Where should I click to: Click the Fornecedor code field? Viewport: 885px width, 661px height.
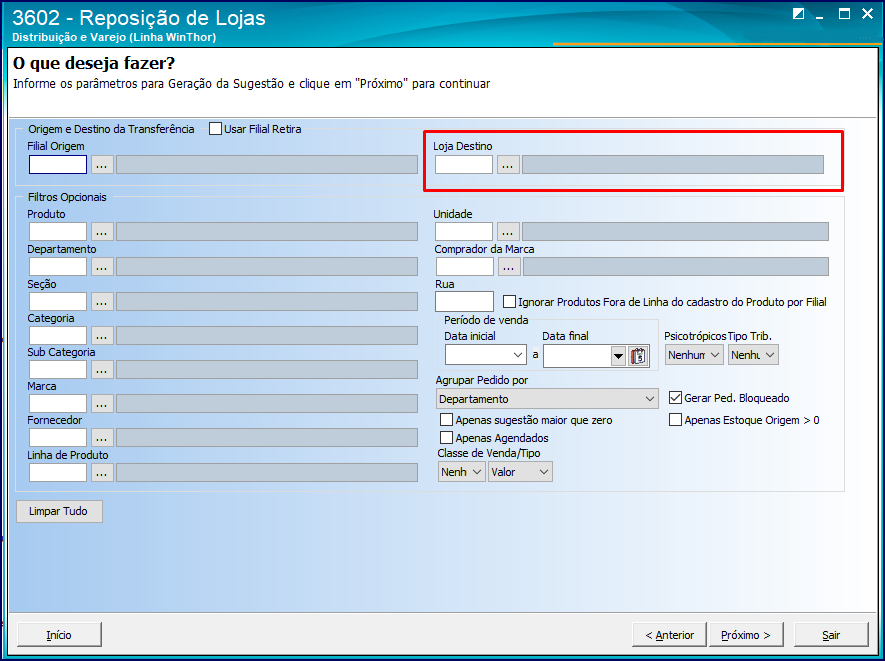[58, 437]
